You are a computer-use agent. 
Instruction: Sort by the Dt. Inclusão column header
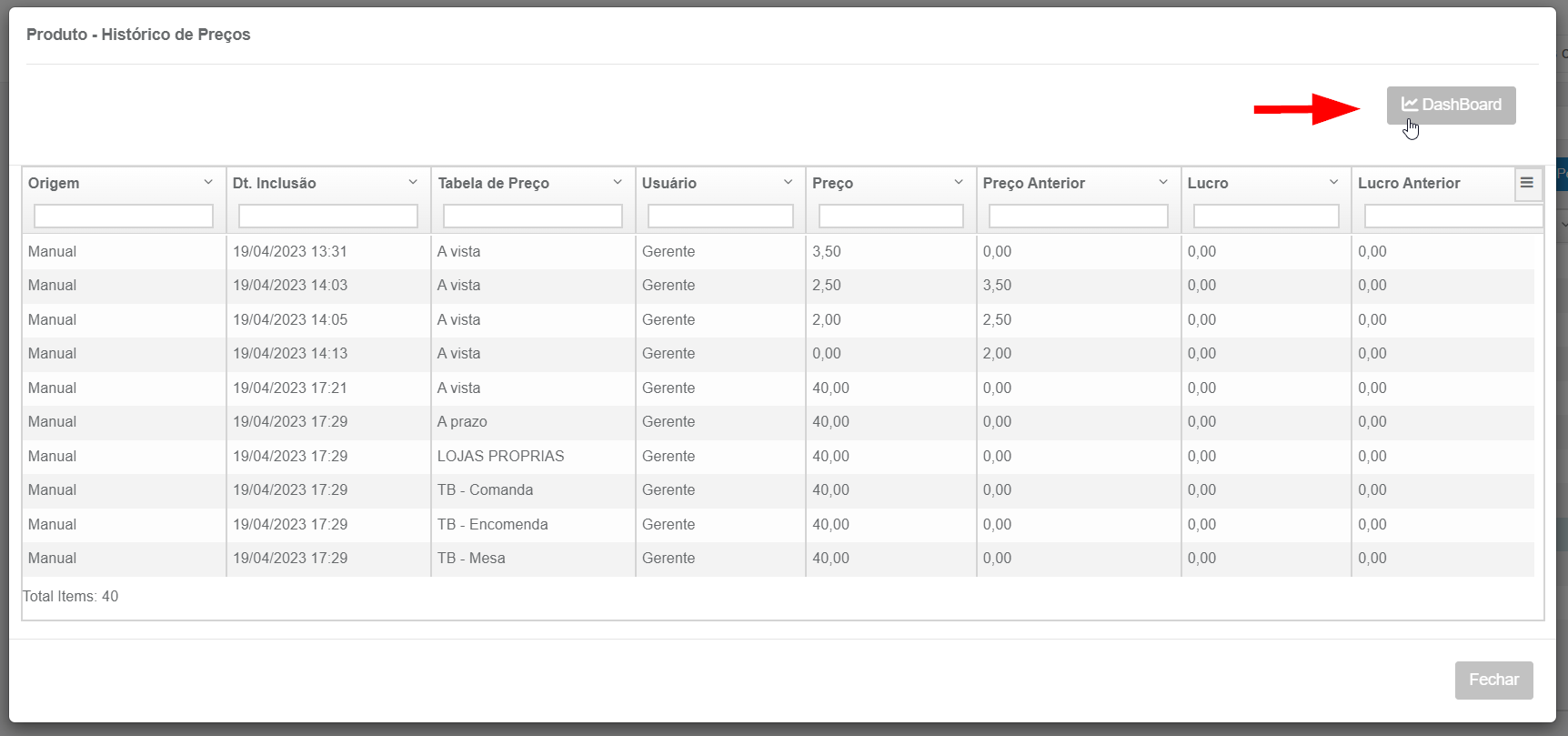click(275, 183)
